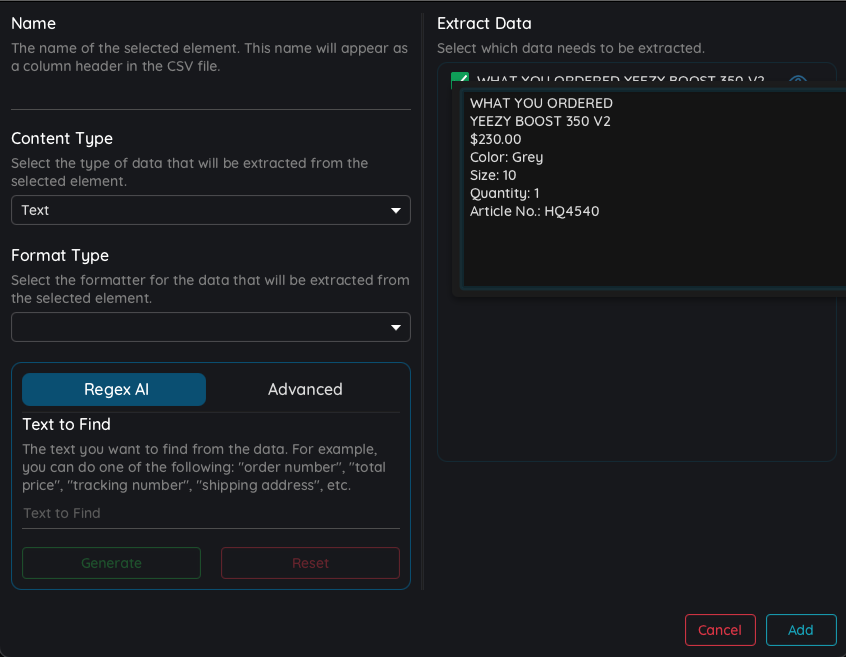The width and height of the screenshot is (846, 657).
Task: Open the Content Type dropdown showing Text
Action: 210,210
